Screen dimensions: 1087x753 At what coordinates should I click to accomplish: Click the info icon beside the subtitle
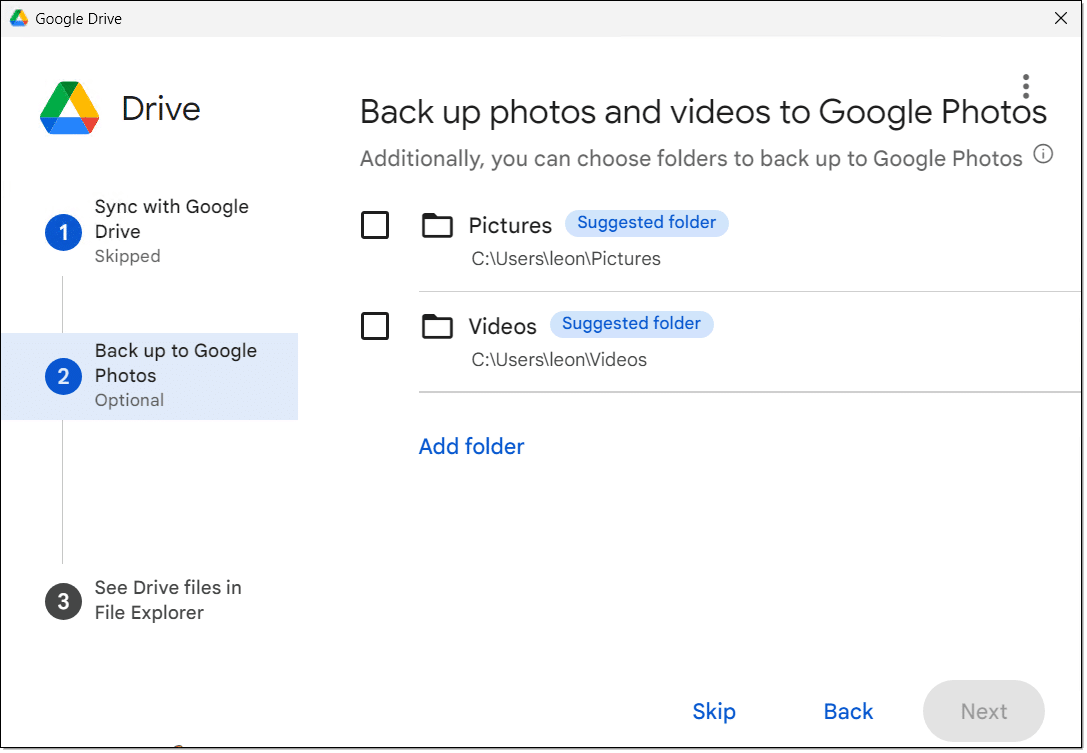pyautogui.click(x=1043, y=155)
